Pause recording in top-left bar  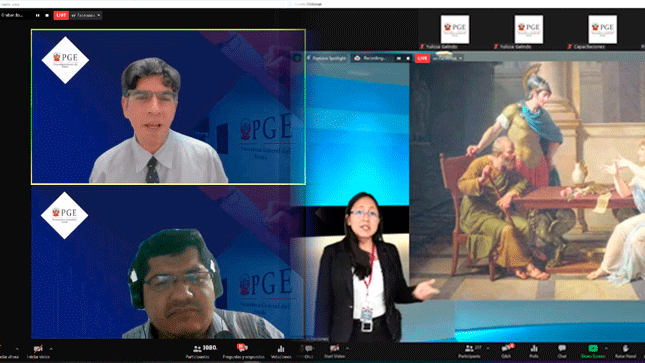pyautogui.click(x=37, y=15)
